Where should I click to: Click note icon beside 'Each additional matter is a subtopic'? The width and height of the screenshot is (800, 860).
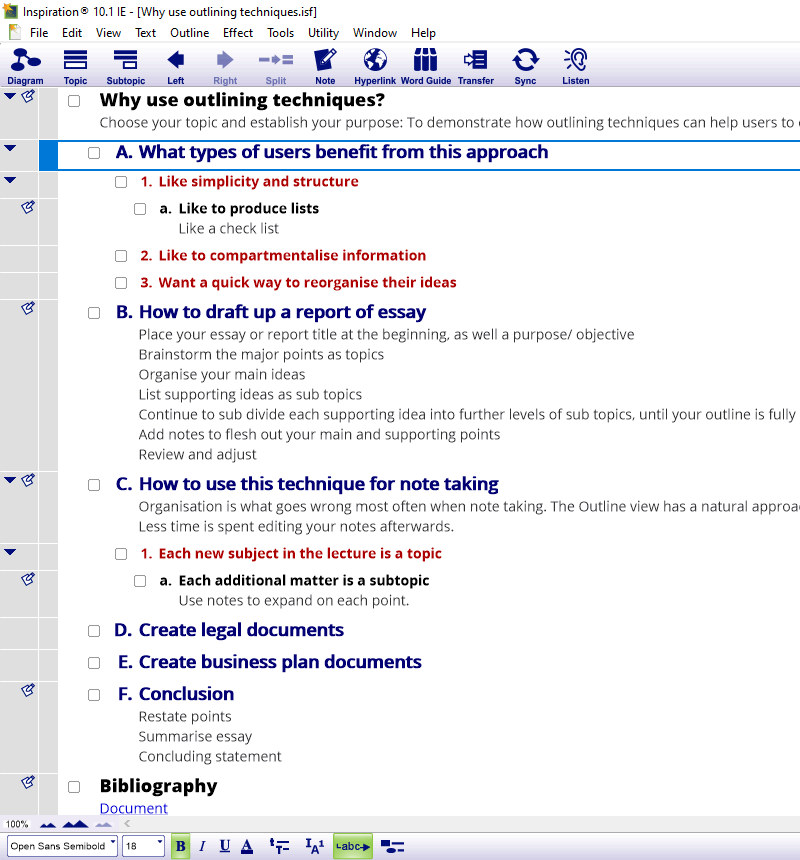28,579
